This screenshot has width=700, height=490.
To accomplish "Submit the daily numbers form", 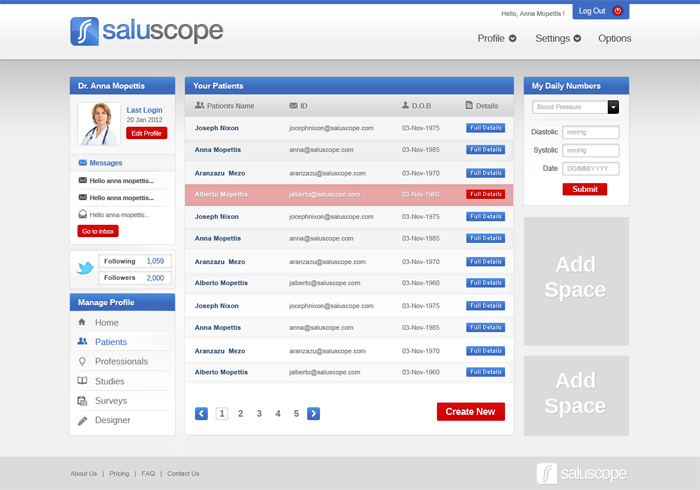I will pos(585,189).
